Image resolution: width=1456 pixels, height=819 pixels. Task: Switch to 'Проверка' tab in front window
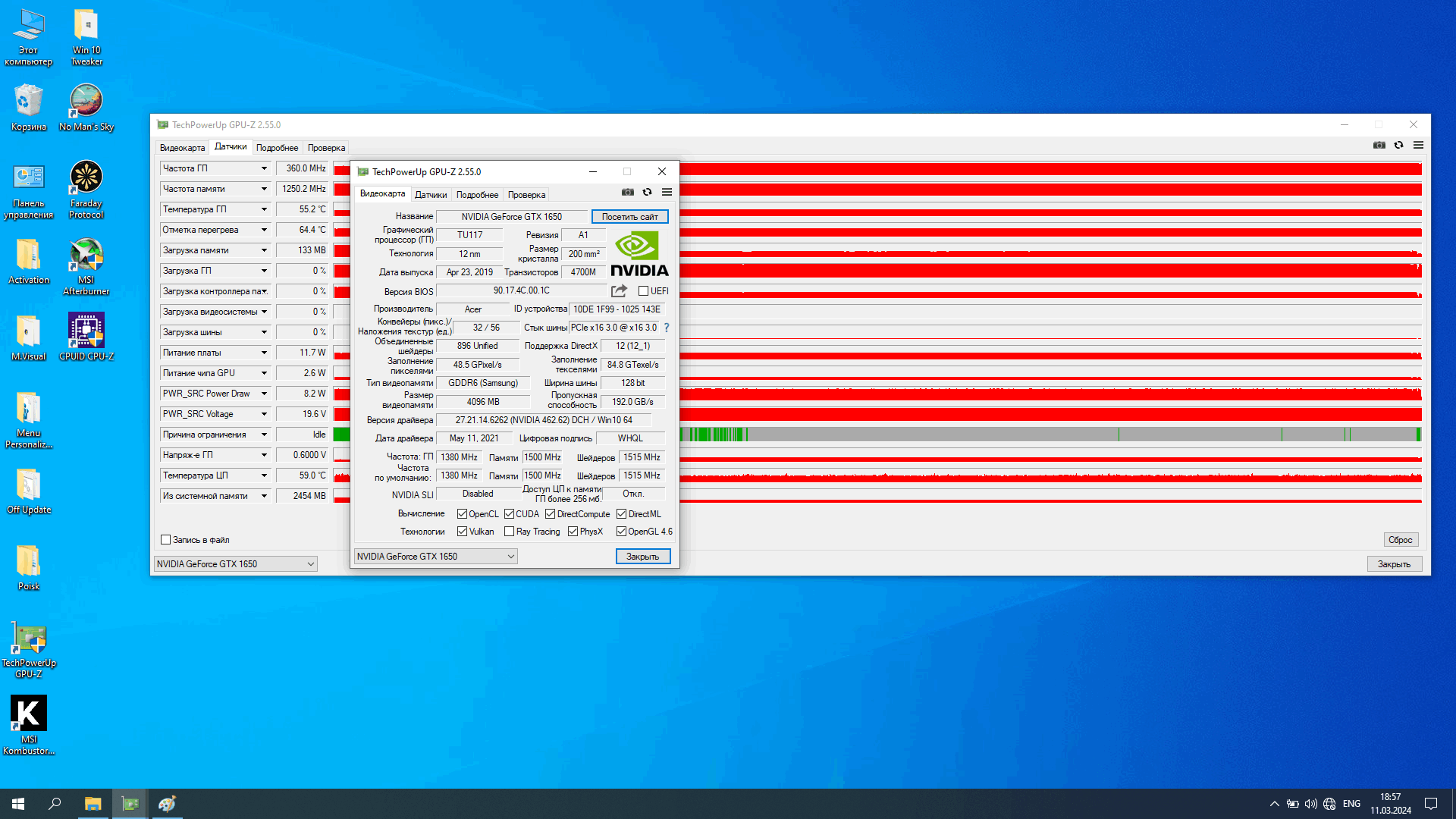click(x=526, y=195)
